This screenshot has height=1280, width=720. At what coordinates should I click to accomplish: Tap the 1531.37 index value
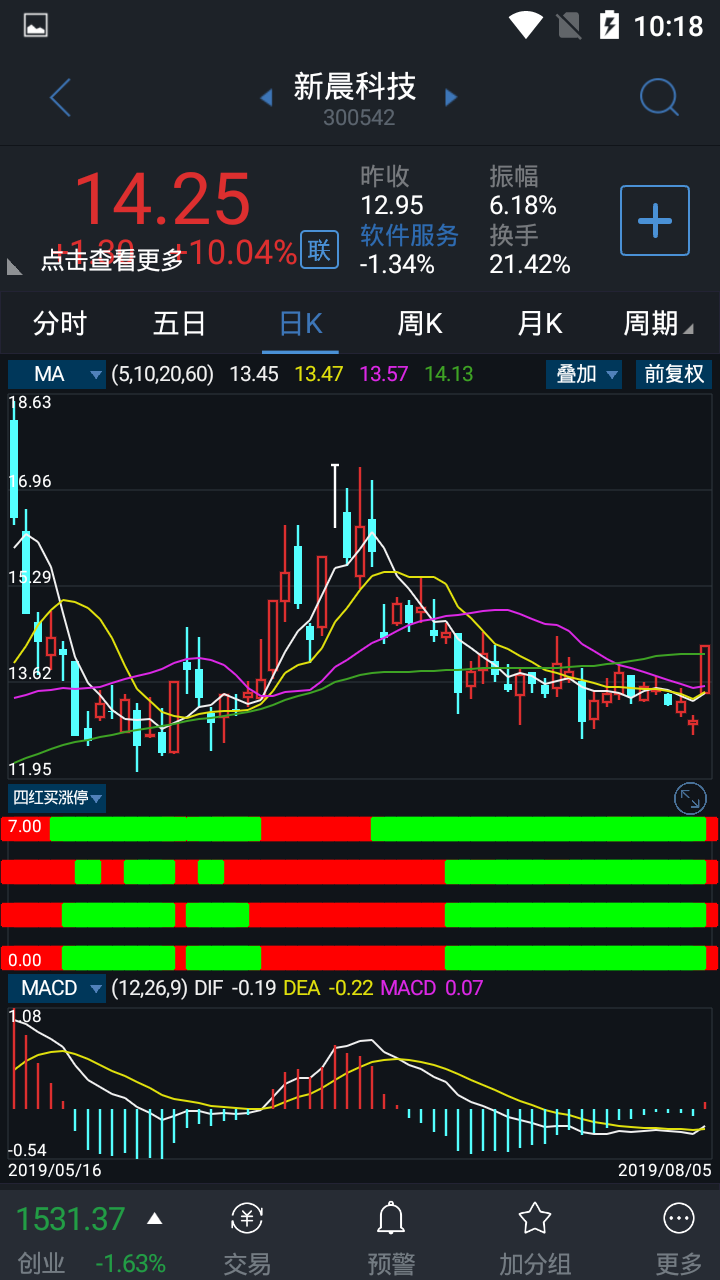click(71, 1219)
